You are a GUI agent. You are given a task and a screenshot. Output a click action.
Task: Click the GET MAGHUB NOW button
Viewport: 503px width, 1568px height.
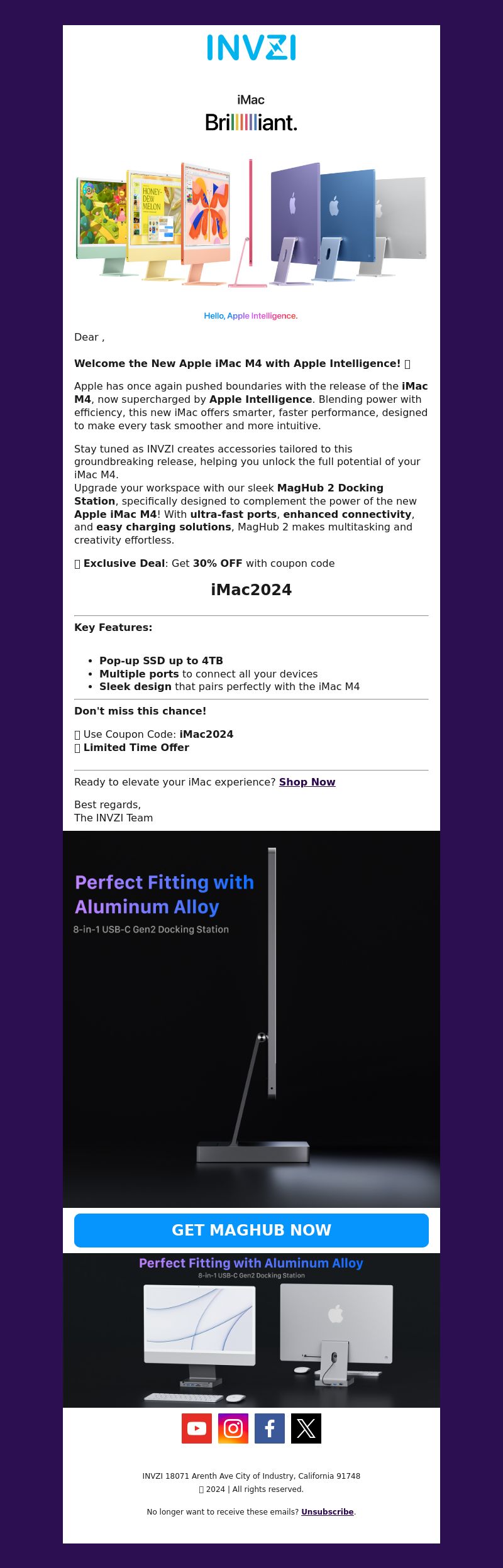click(x=251, y=1230)
